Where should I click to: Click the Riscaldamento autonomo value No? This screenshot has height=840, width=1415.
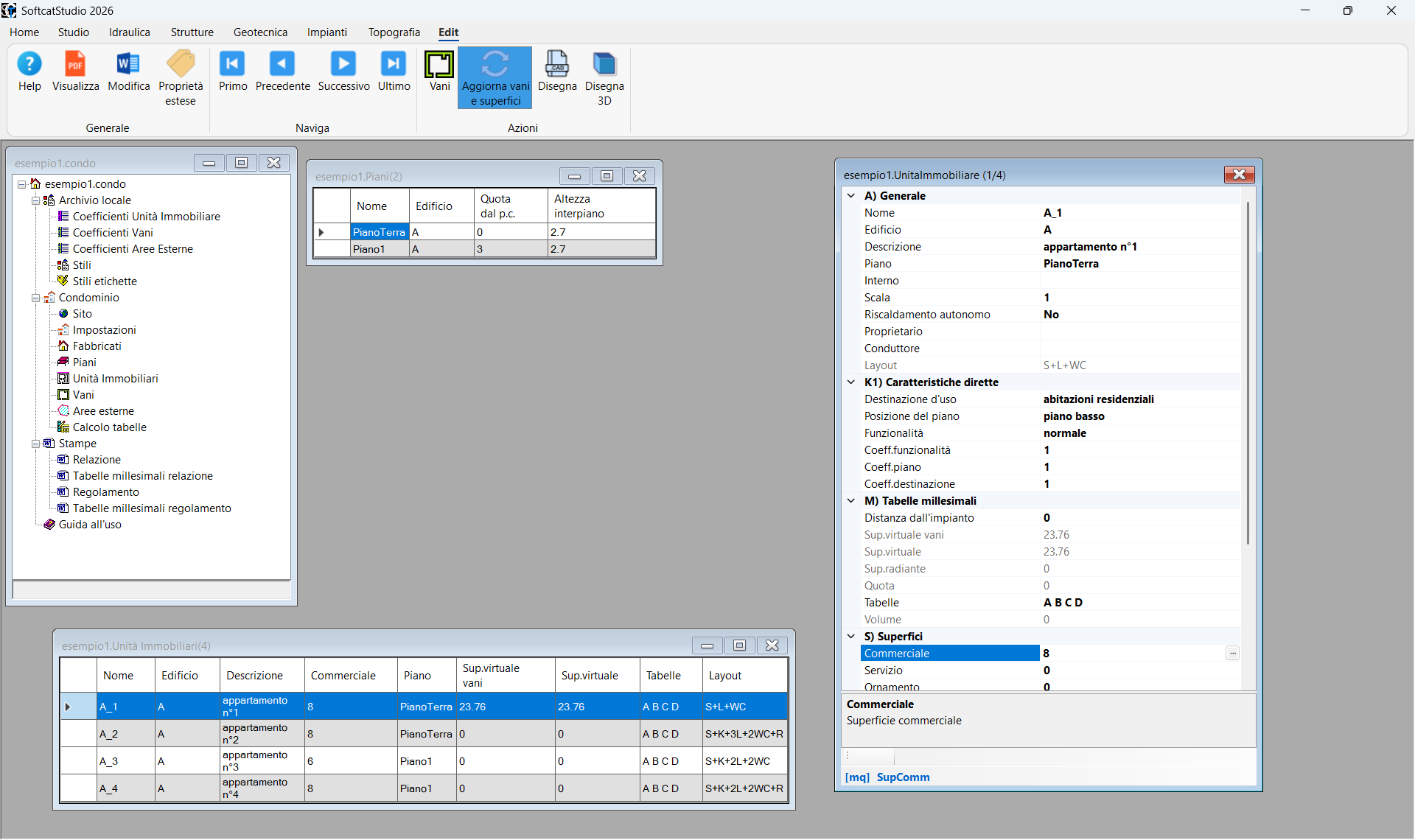pyautogui.click(x=1139, y=315)
